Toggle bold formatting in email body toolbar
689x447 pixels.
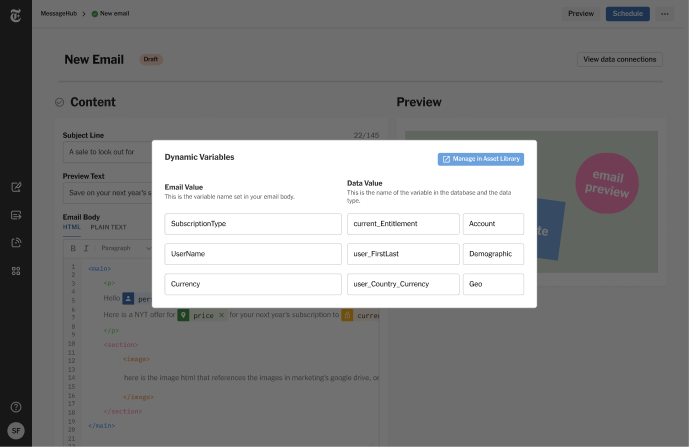(73, 248)
